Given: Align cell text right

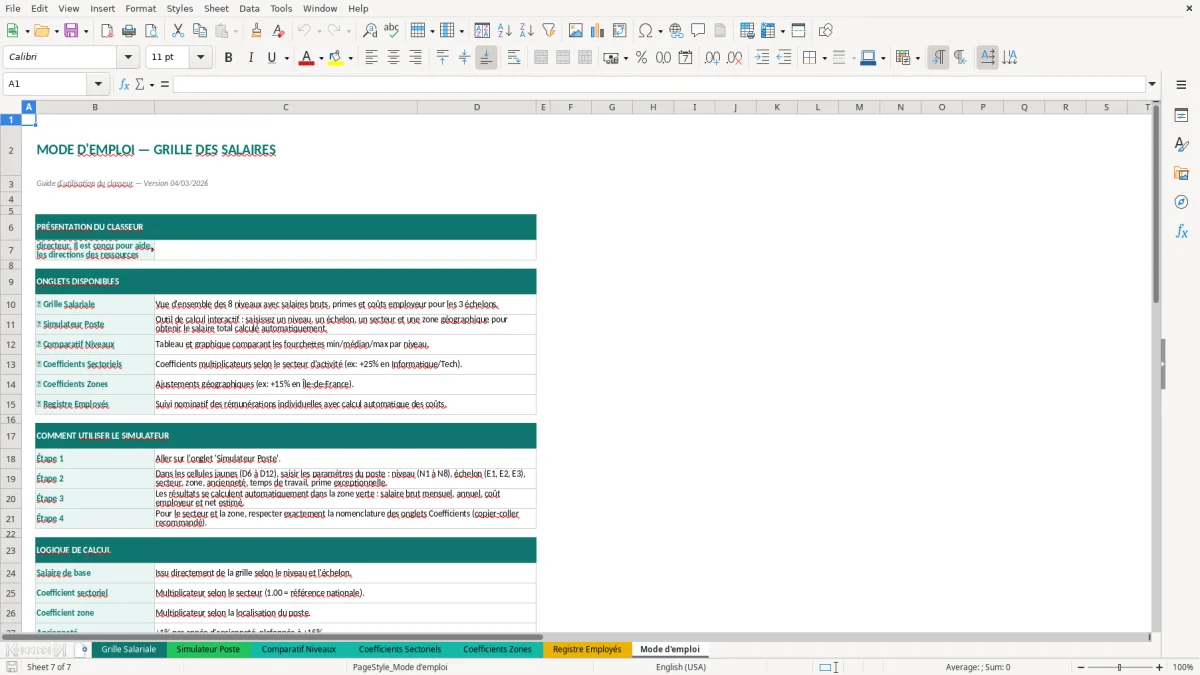Looking at the screenshot, I should (x=415, y=58).
